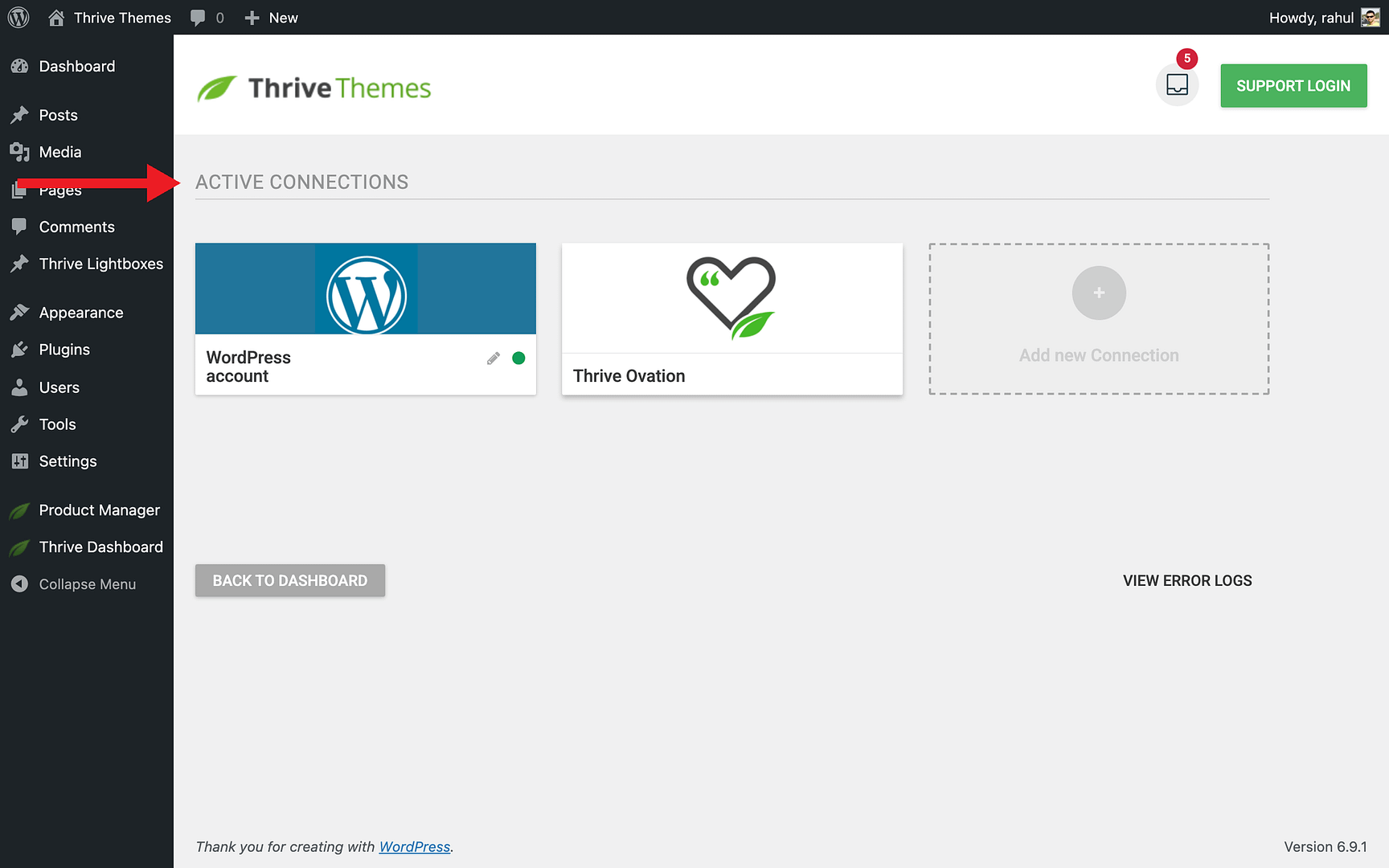Edit the WordPress account connection via pencil
The image size is (1389, 868).
(x=493, y=358)
